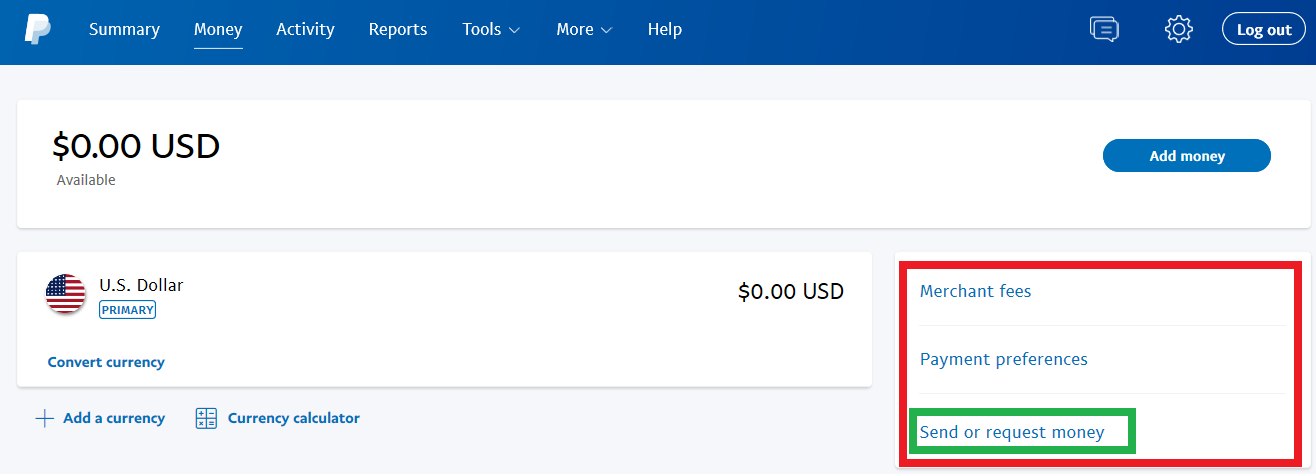Open the Activity page
1316x474 pixels.
click(x=305, y=29)
